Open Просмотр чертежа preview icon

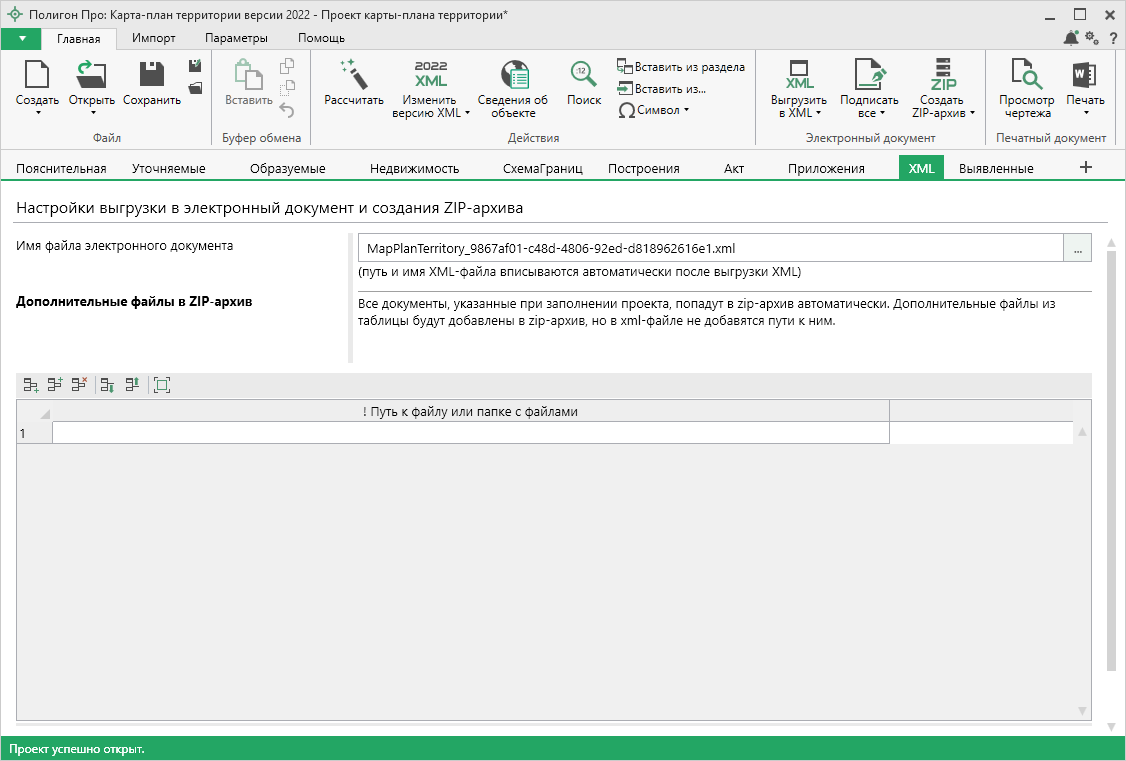pos(1026,75)
